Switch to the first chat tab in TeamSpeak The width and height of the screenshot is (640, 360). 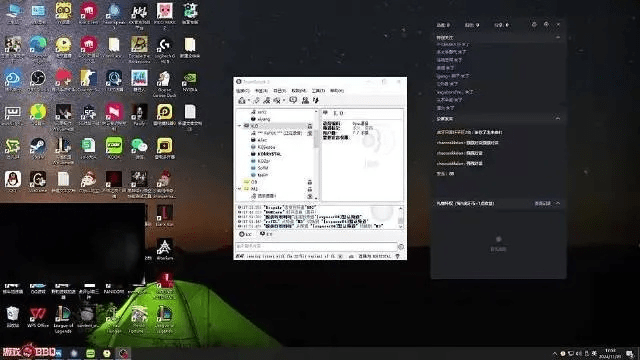point(246,234)
